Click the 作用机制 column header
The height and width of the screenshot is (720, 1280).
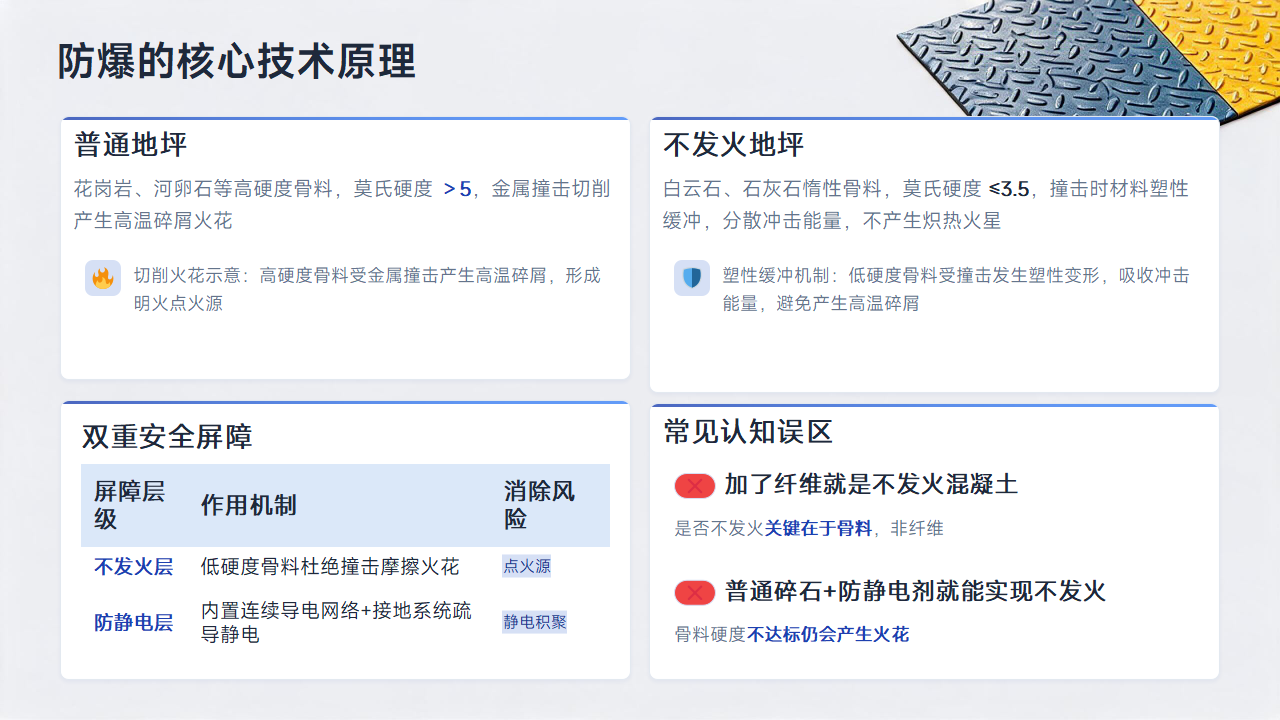pyautogui.click(x=248, y=506)
